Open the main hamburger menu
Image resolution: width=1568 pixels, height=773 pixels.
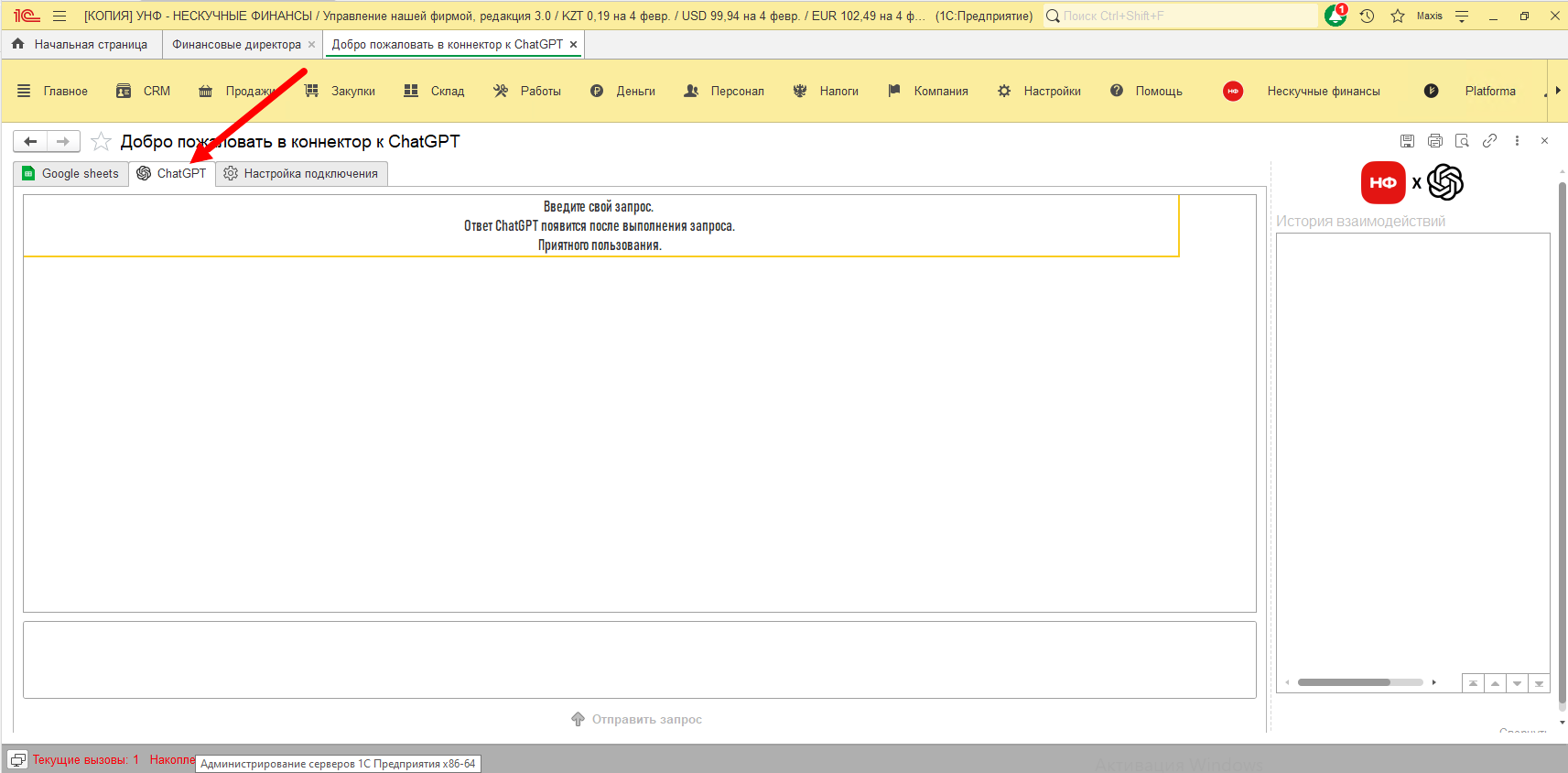pyautogui.click(x=59, y=16)
